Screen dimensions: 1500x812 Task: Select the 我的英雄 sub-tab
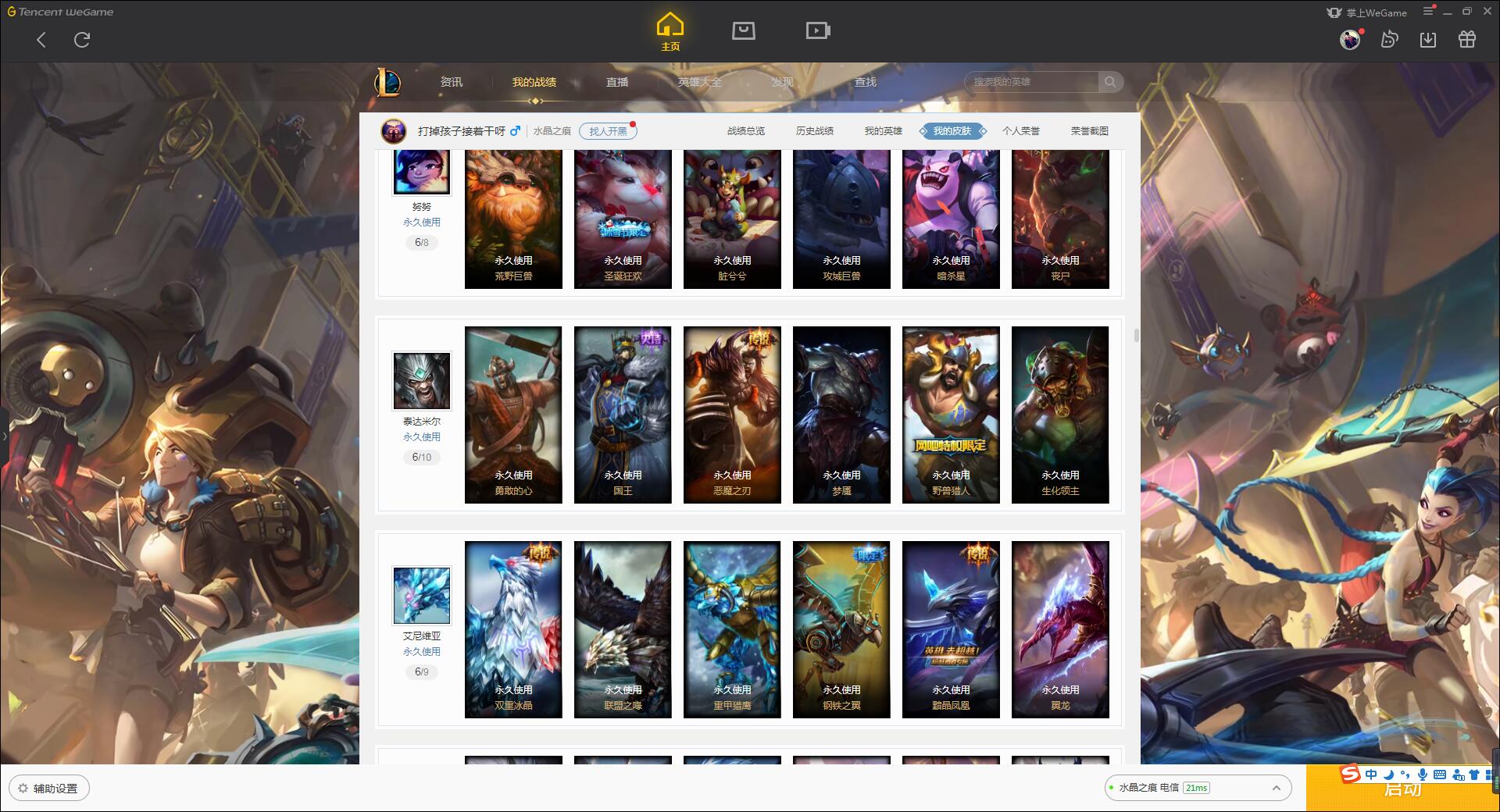pos(884,131)
